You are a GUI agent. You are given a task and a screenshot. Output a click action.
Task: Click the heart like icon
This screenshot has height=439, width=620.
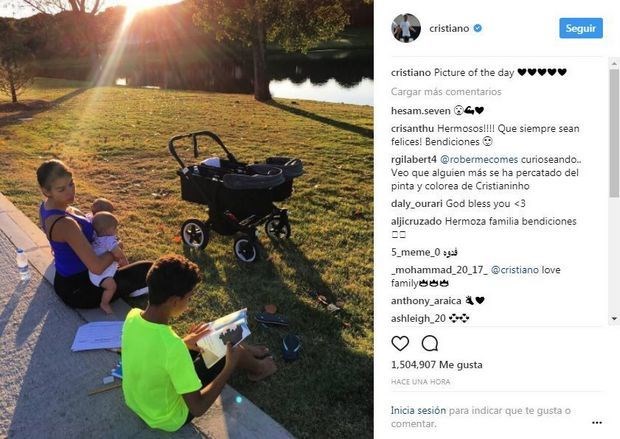(x=400, y=343)
